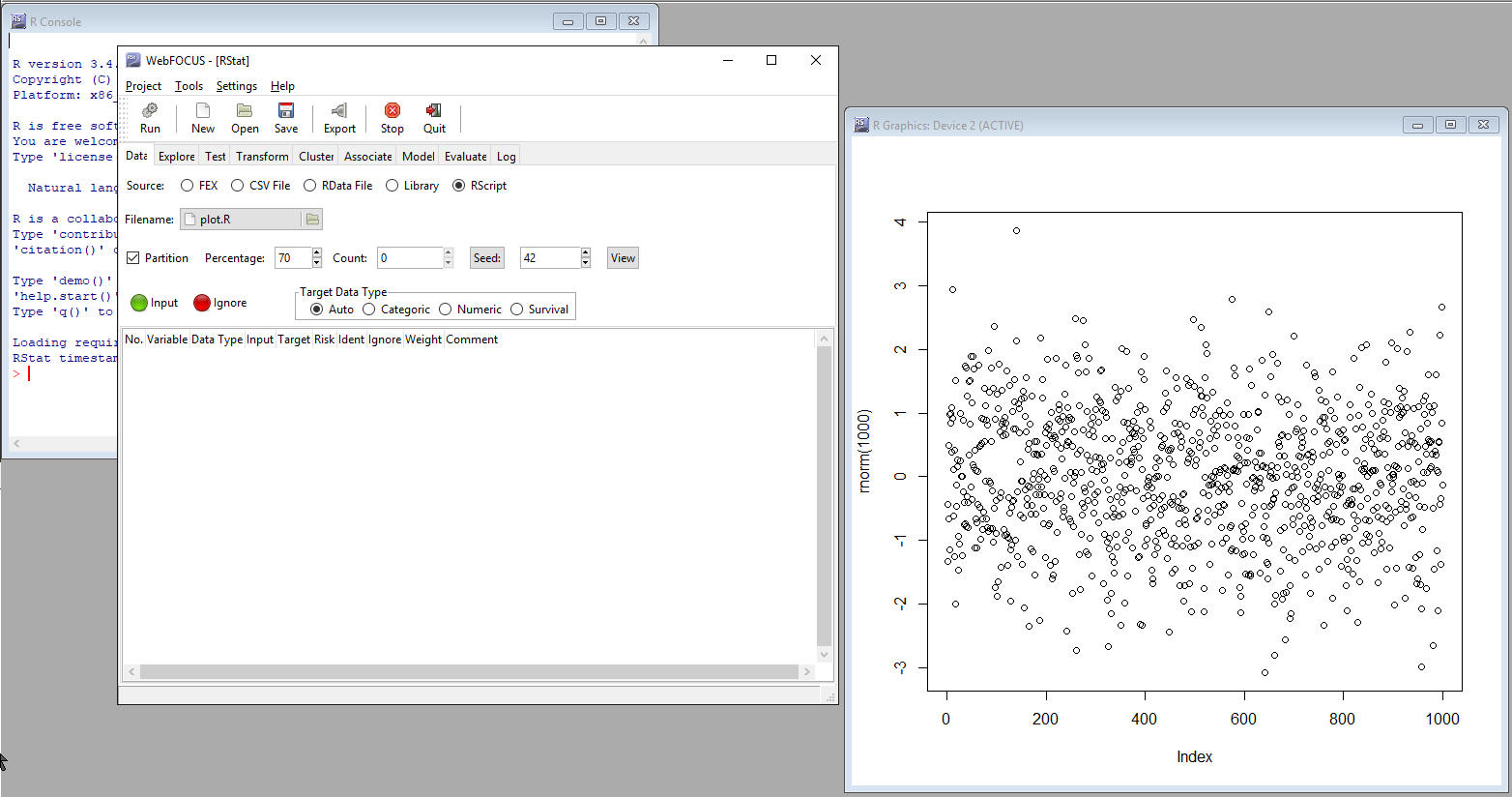Open the Evaluate tab

465,157
